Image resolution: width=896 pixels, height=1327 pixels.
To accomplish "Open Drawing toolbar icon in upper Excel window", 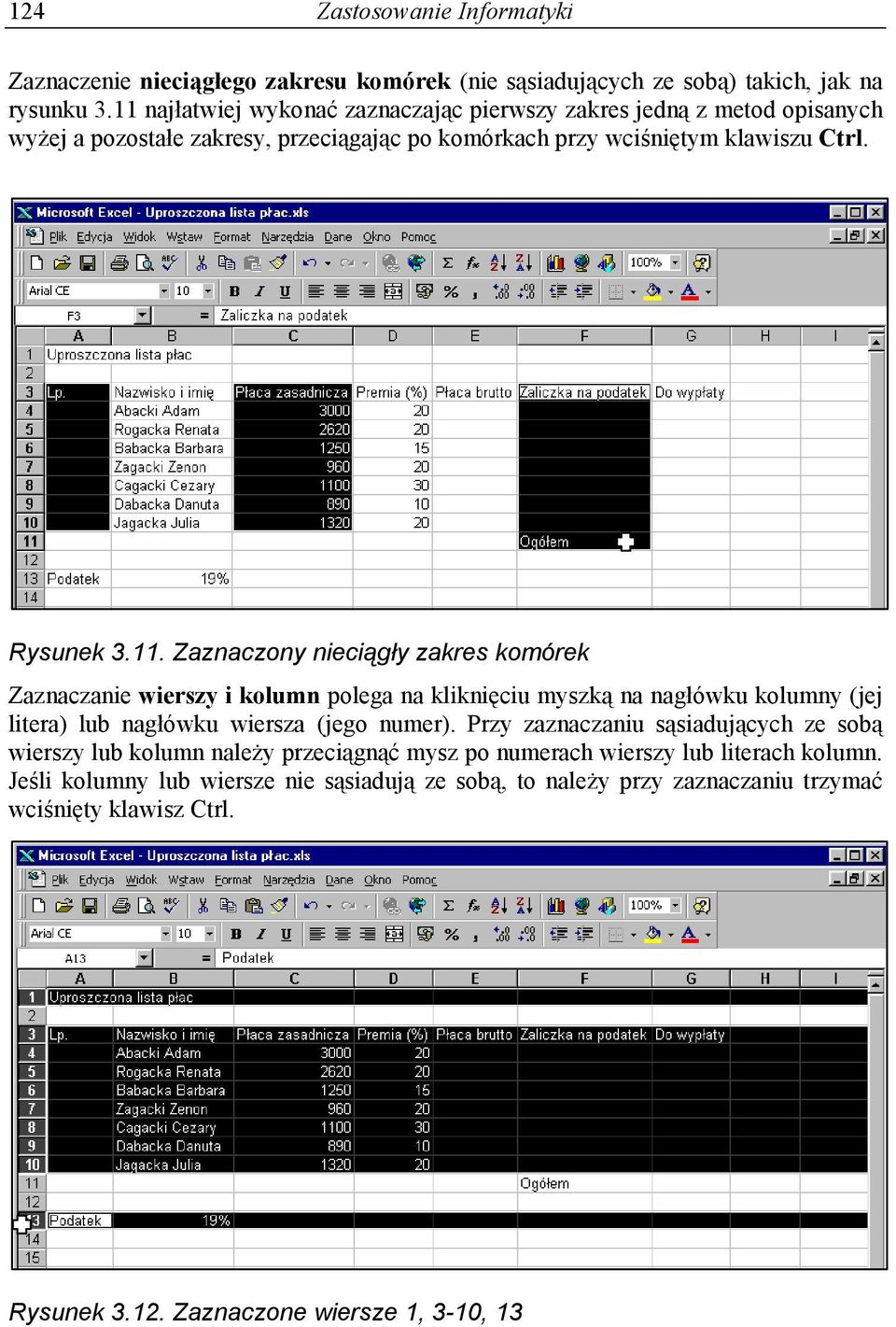I will [x=607, y=263].
